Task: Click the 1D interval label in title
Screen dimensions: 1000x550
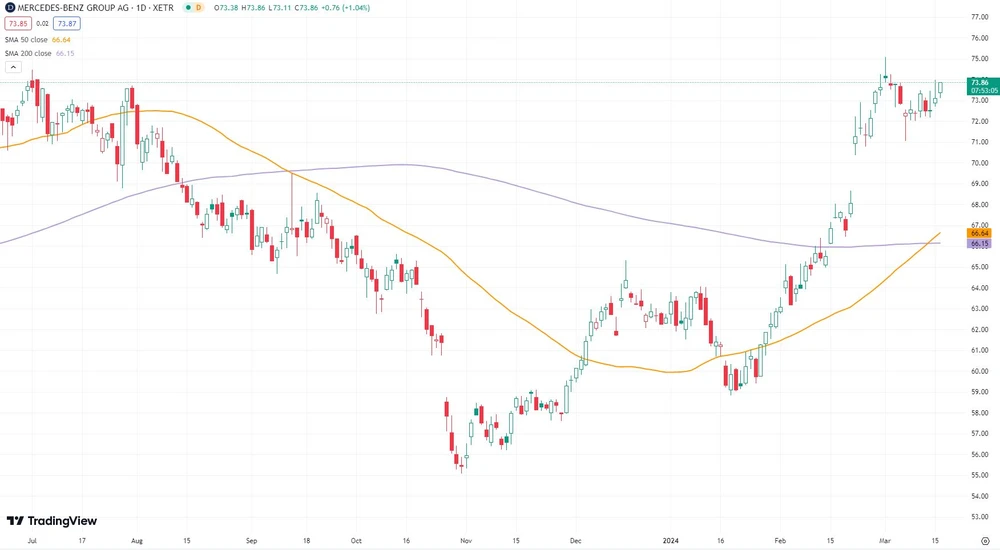Action: pos(141,8)
